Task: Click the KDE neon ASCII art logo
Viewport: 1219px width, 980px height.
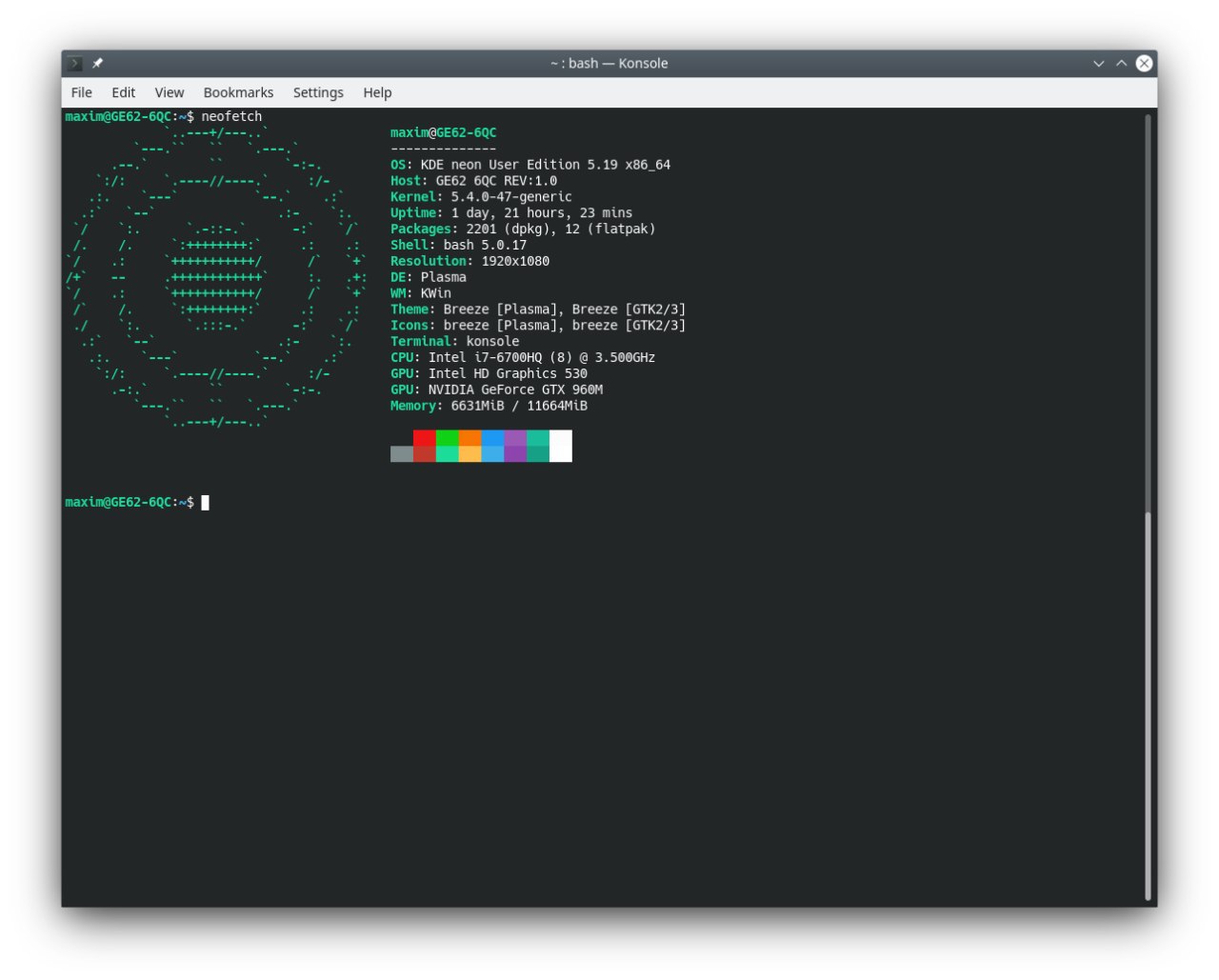Action: click(216, 277)
